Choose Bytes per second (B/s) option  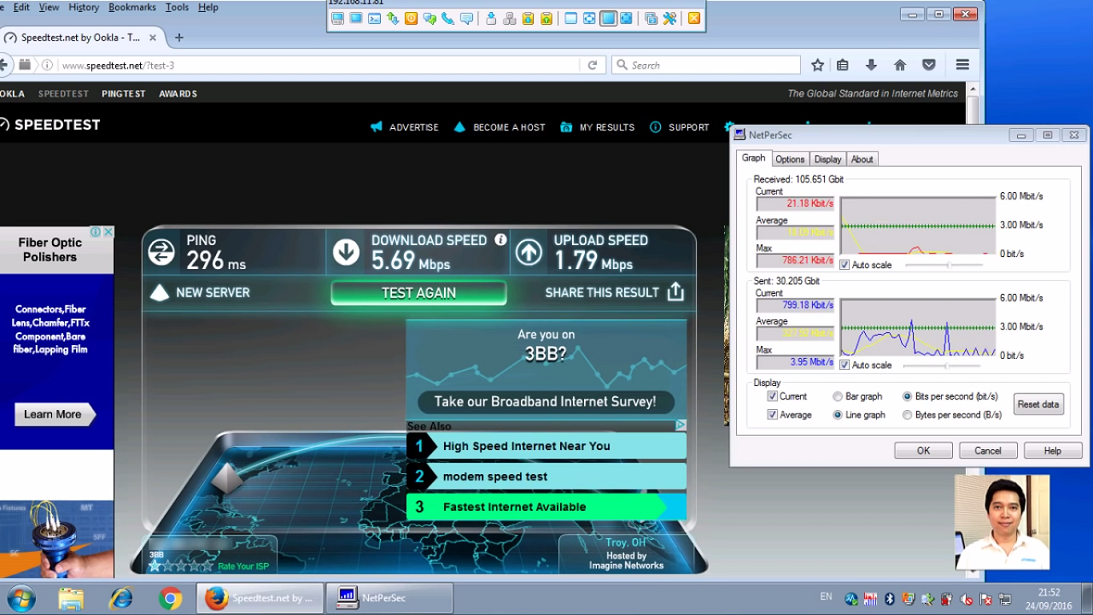[907, 415]
